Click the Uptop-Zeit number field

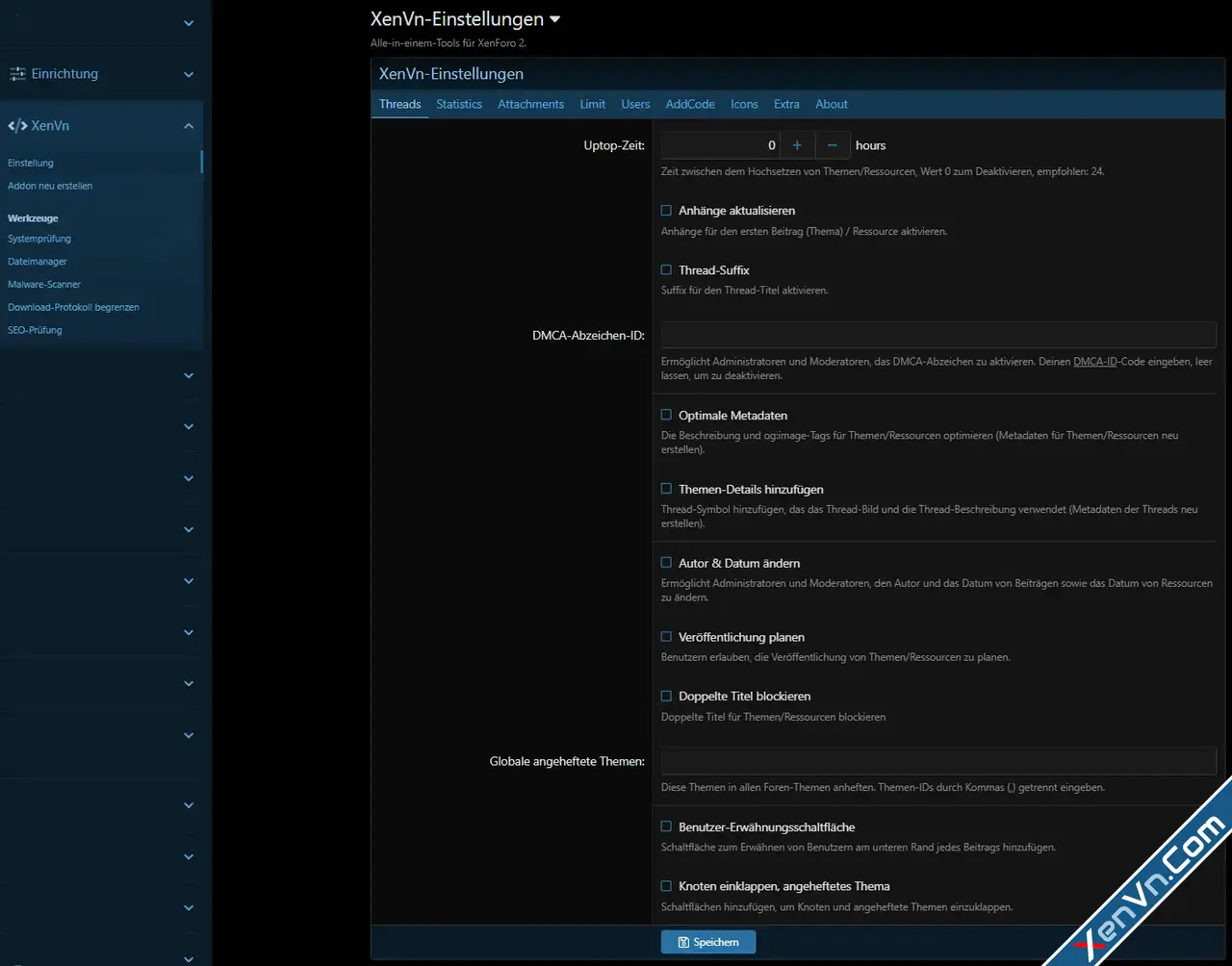pyautogui.click(x=720, y=145)
